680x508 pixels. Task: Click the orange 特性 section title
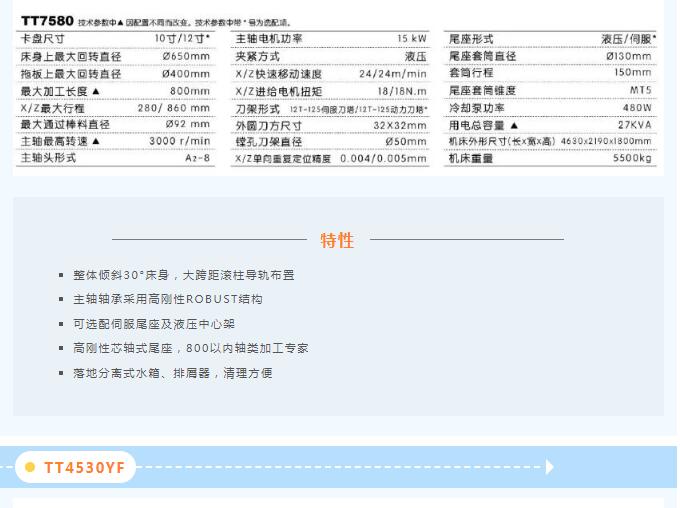click(x=337, y=240)
